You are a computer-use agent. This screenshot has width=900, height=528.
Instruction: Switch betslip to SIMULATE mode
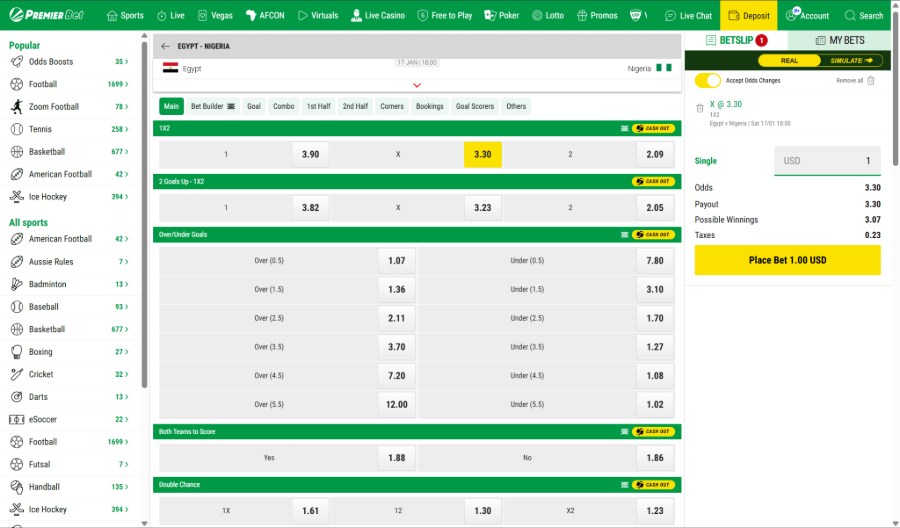tap(852, 60)
